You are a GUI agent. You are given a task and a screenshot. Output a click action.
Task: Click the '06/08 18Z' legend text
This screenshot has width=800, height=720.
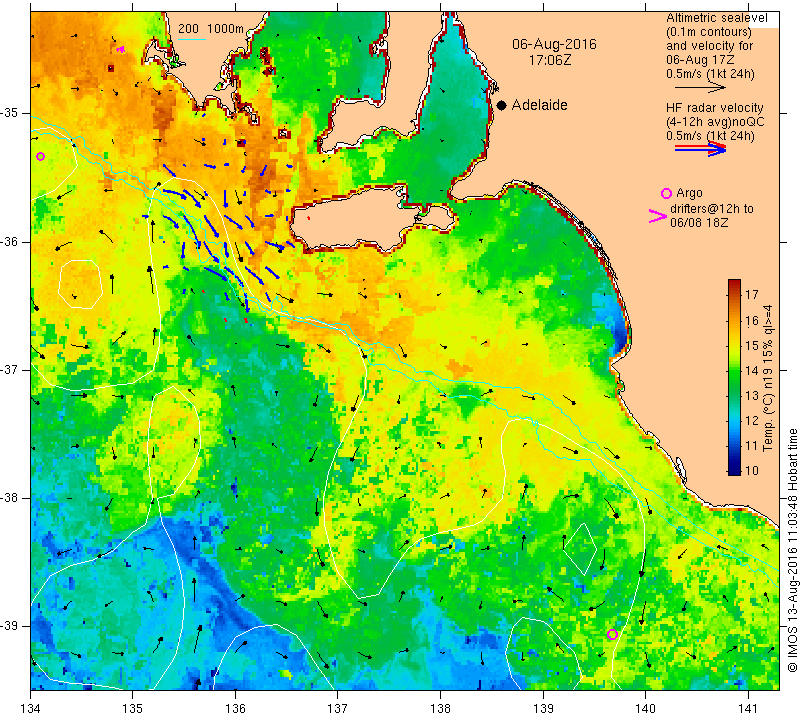[x=699, y=223]
